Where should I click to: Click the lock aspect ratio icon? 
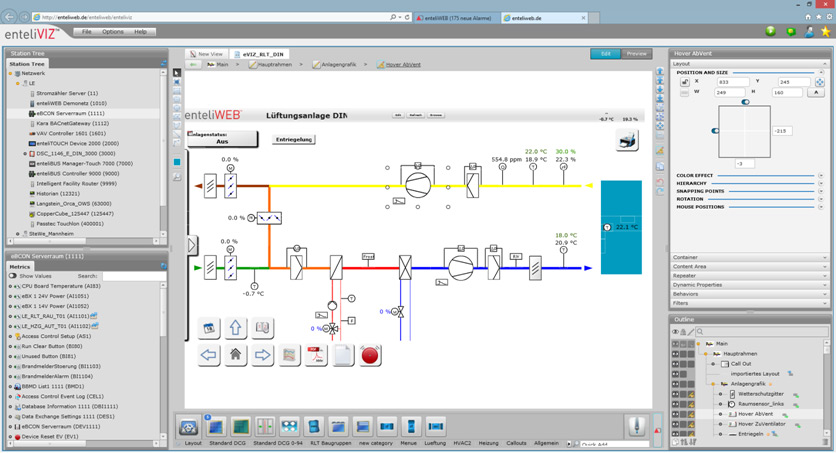click(x=685, y=82)
